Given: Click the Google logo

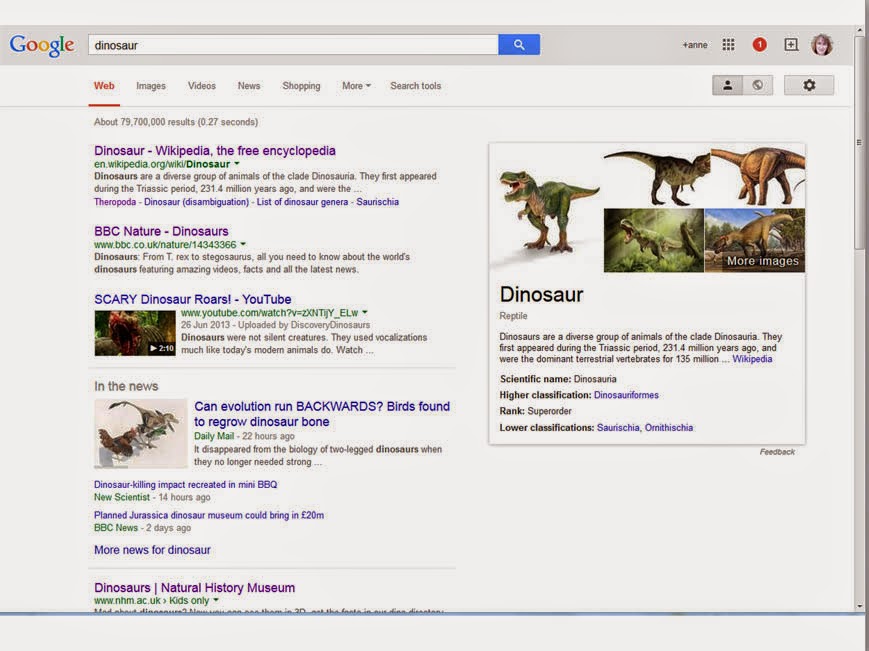Looking at the screenshot, I should 42,45.
